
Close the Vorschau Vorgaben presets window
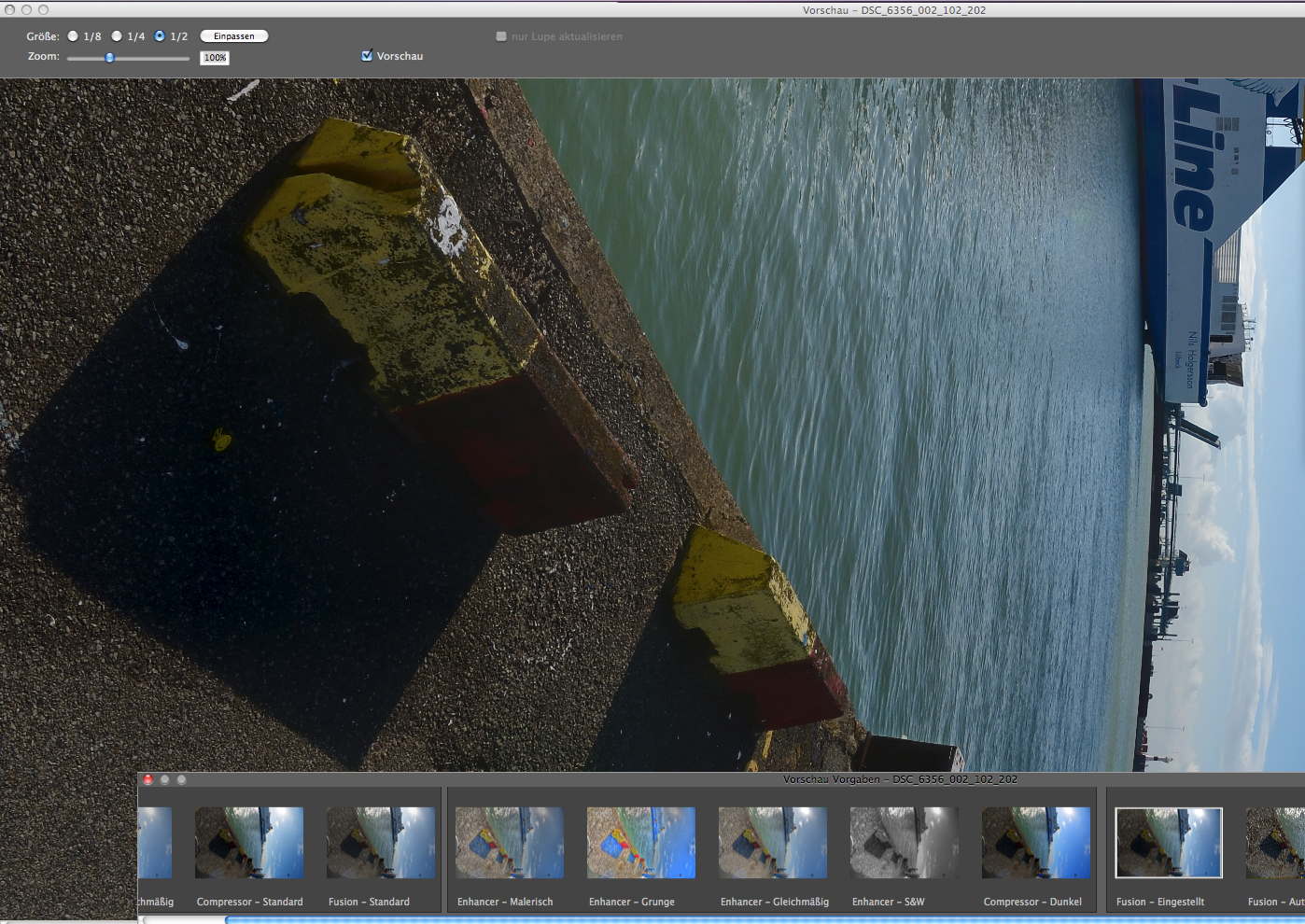[x=147, y=779]
